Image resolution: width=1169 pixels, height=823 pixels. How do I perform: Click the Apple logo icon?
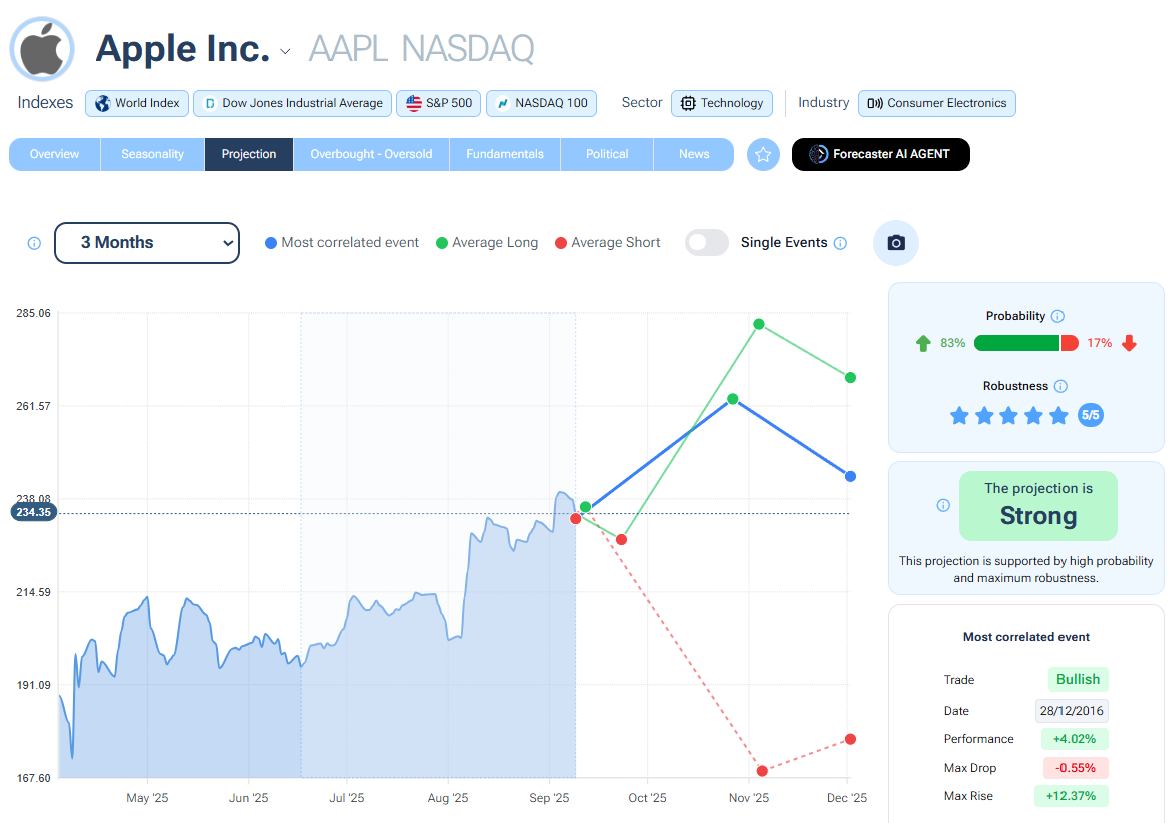click(42, 49)
